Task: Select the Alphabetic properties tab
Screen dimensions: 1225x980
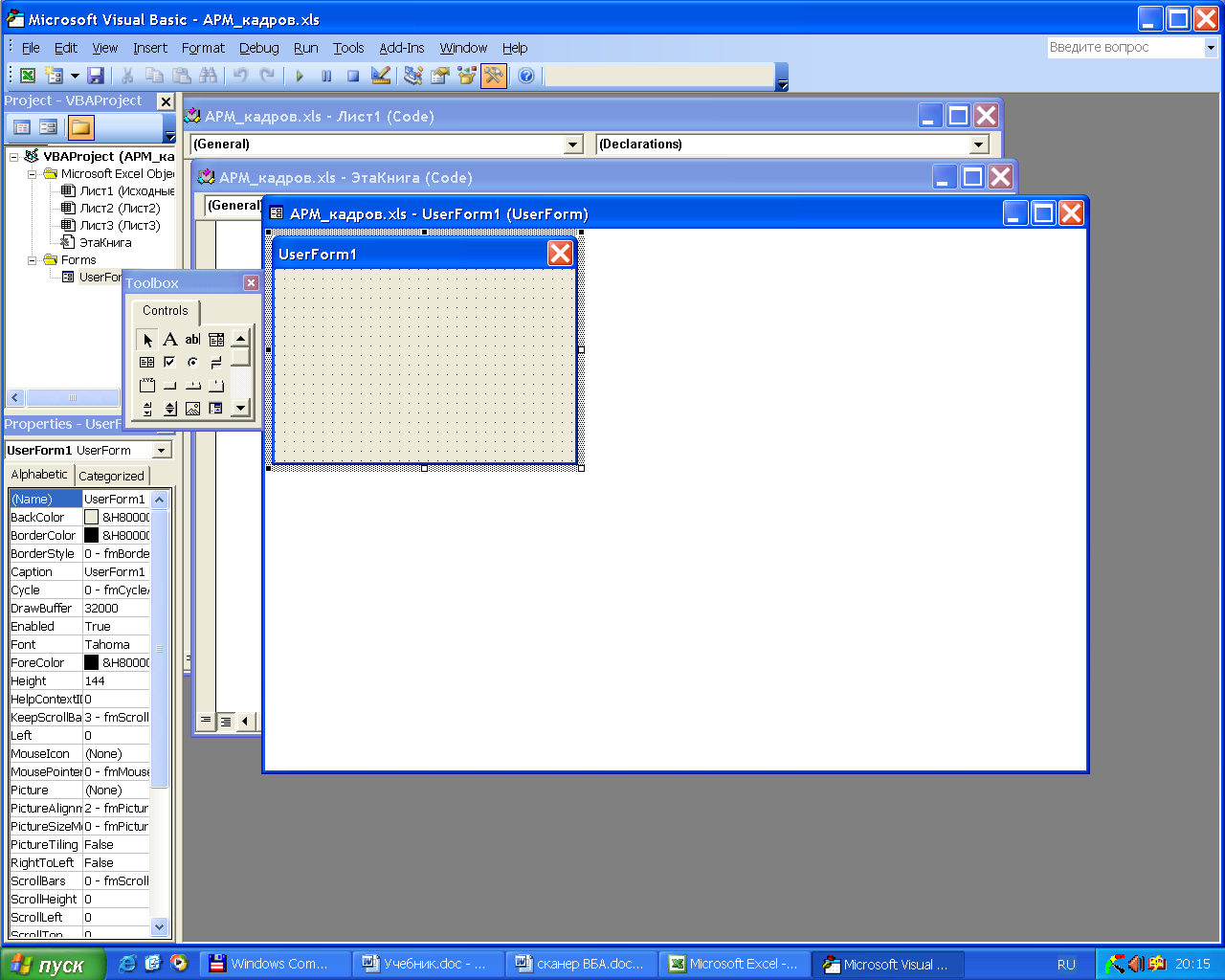Action: pos(39,475)
